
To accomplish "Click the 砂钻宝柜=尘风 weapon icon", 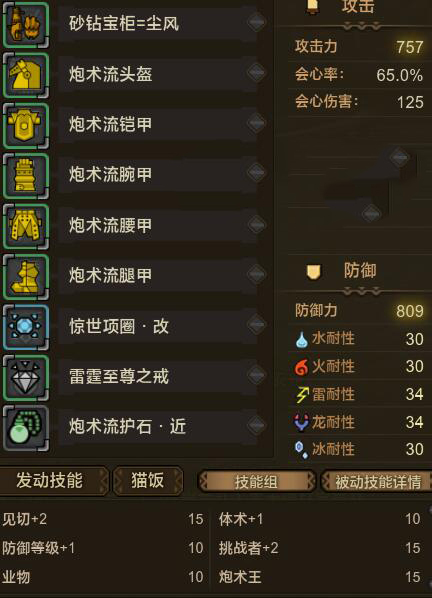I will [x=26, y=24].
